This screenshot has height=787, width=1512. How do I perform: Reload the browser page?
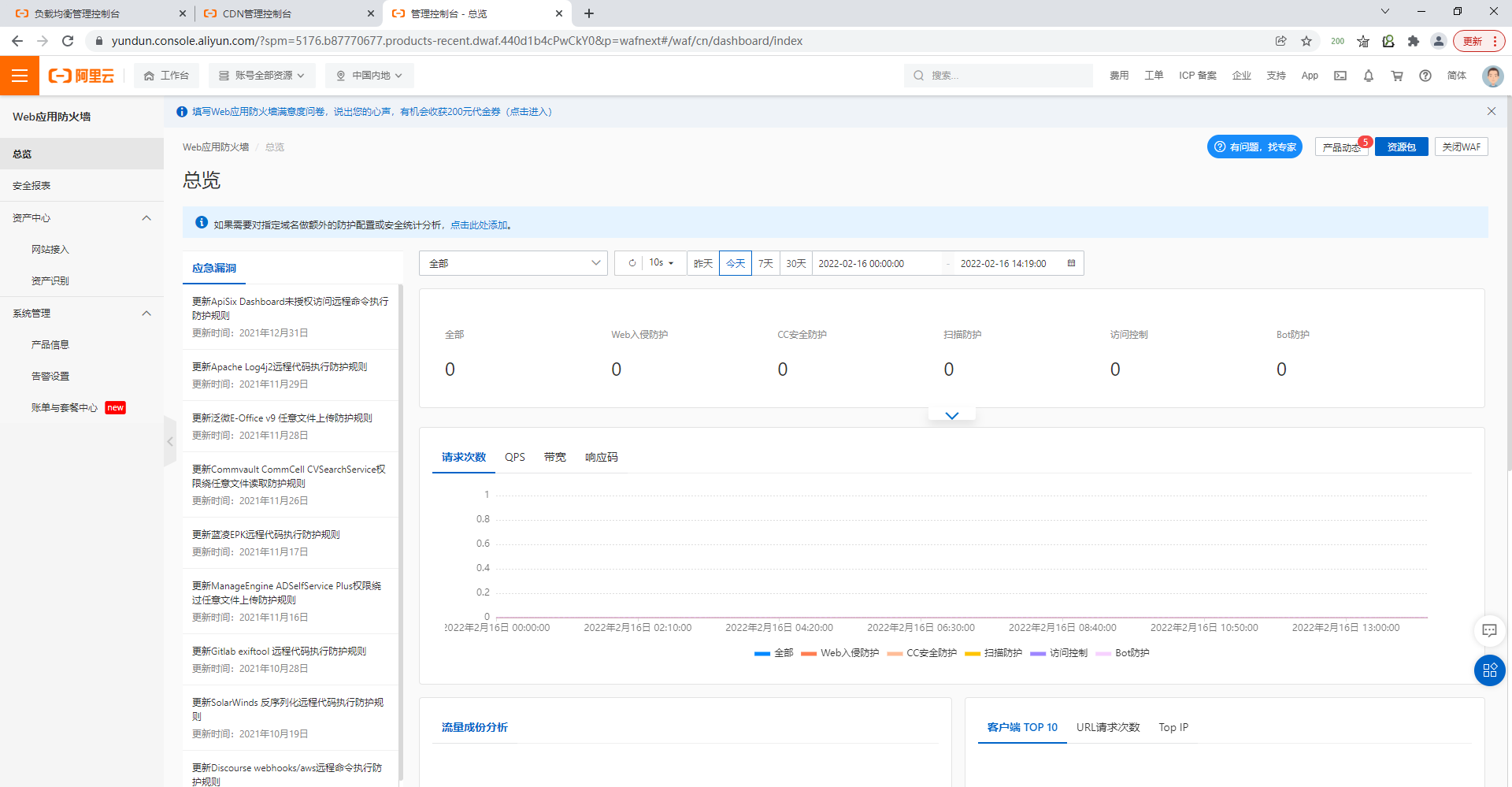pos(68,41)
